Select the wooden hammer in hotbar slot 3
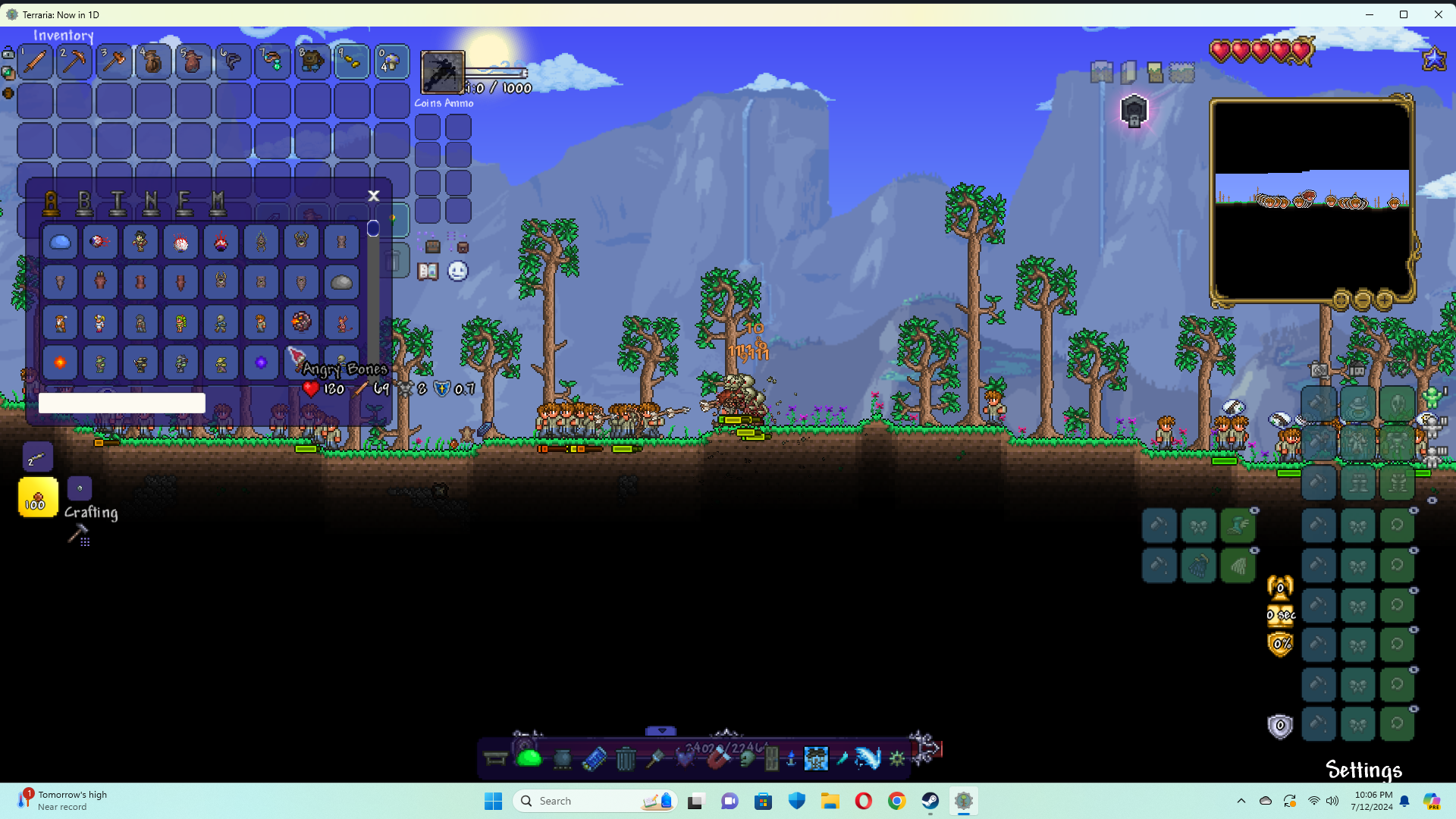 pyautogui.click(x=115, y=61)
